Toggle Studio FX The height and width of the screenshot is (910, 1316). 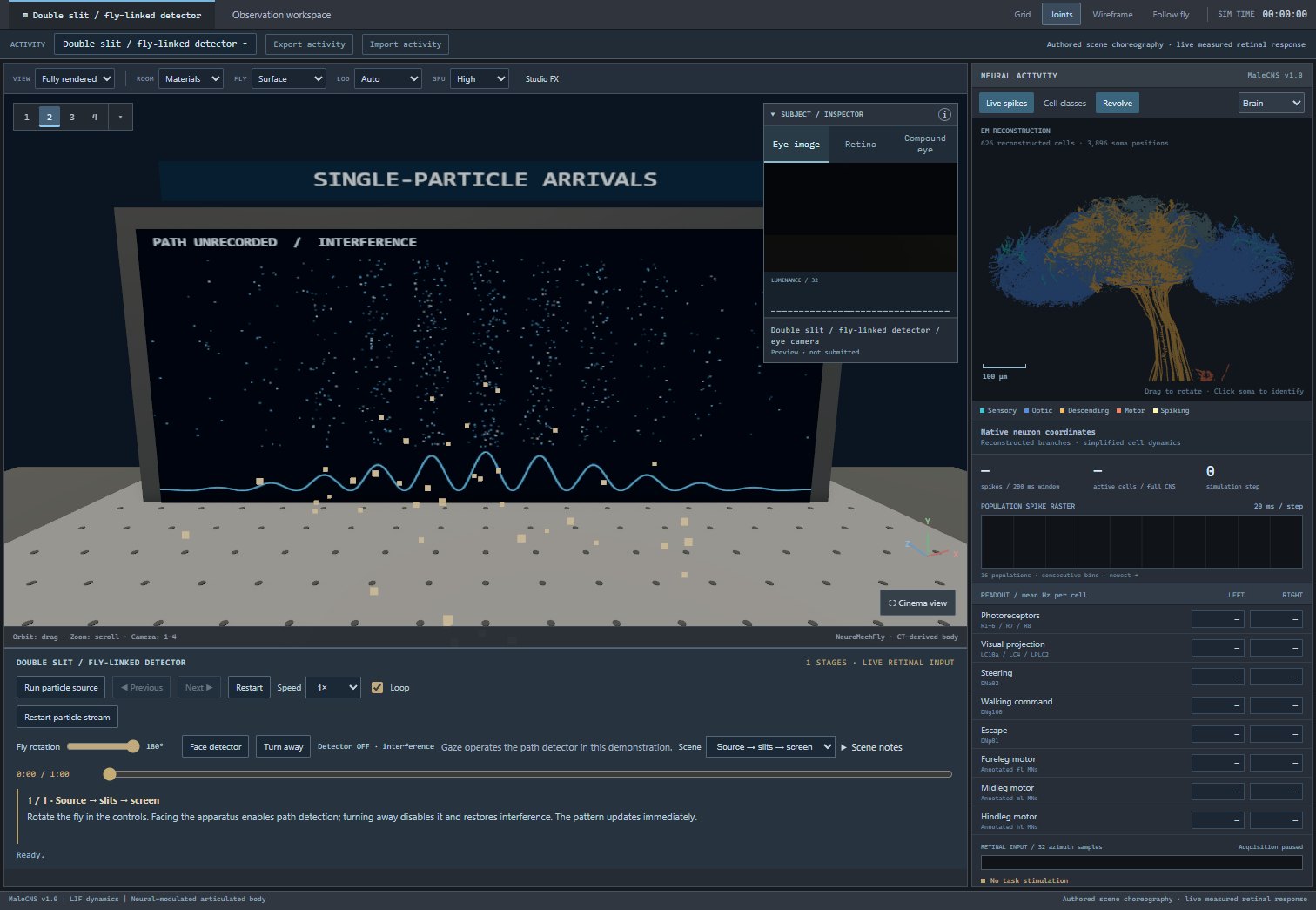(x=542, y=78)
